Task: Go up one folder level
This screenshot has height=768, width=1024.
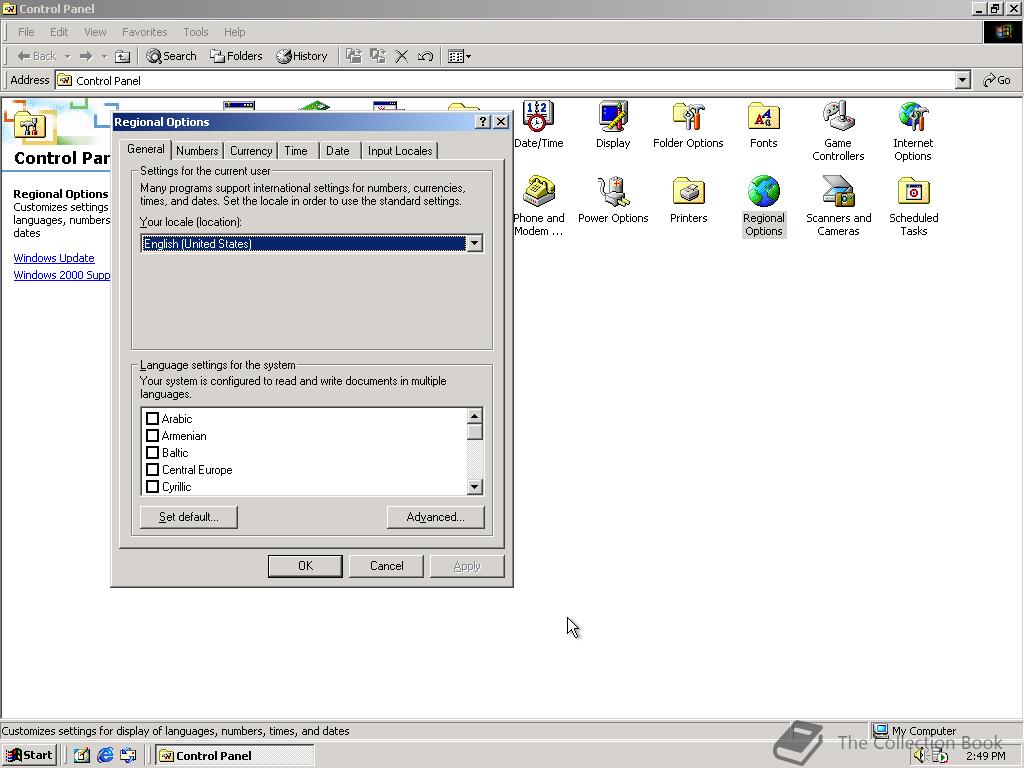Action: pos(122,56)
